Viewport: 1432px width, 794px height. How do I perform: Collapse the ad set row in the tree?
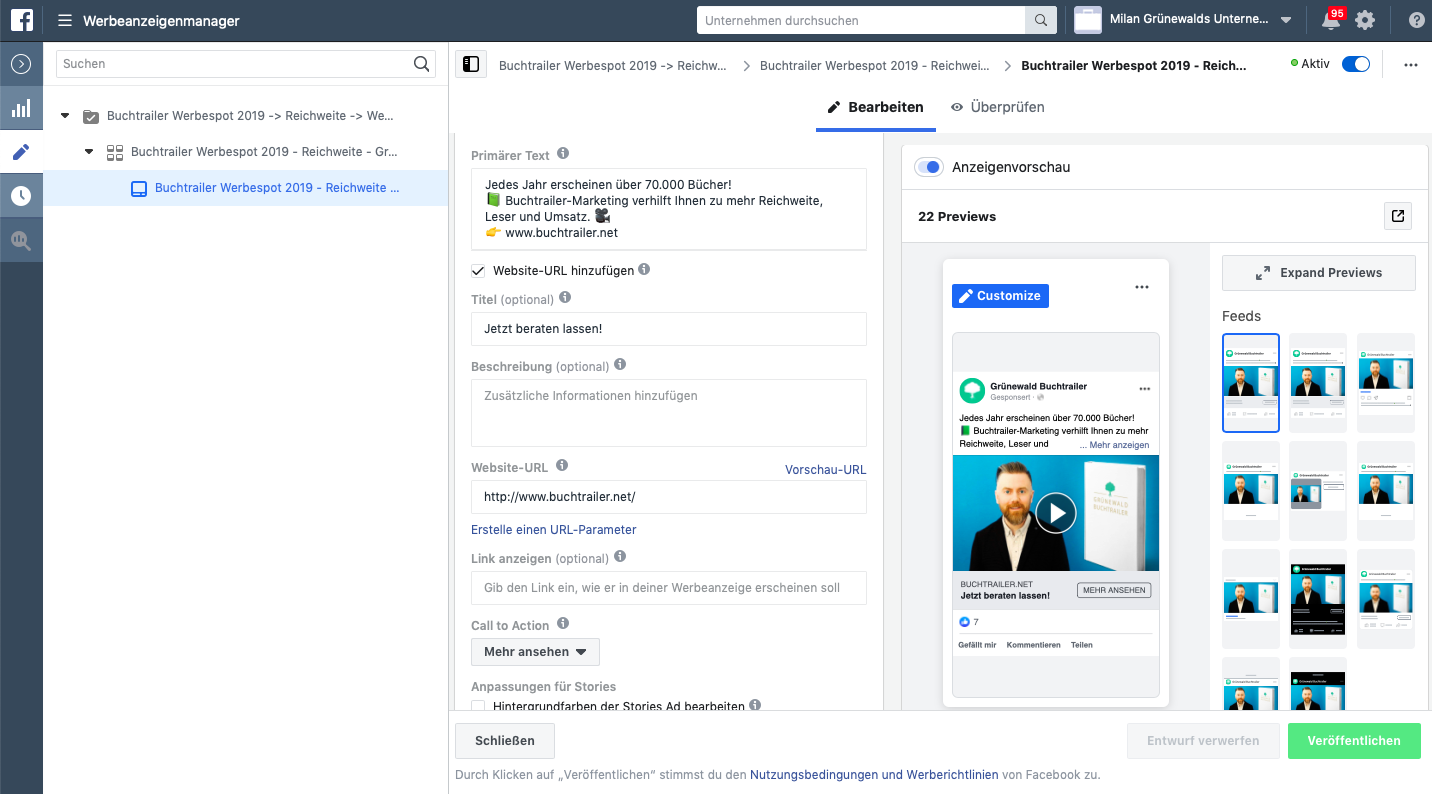click(89, 152)
